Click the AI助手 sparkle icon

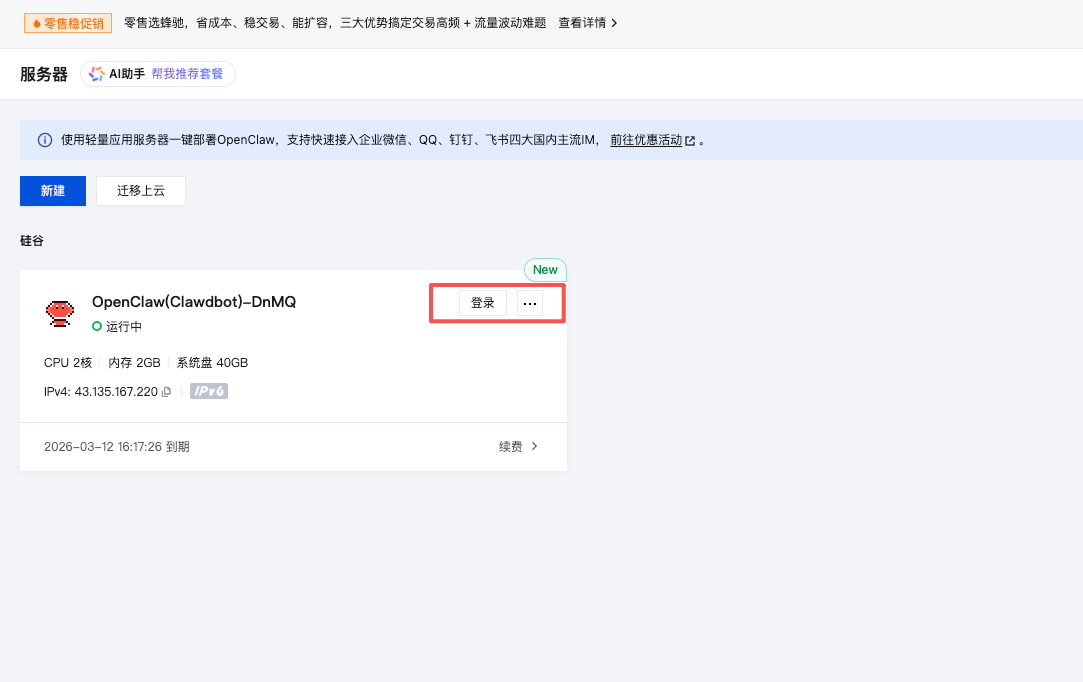[x=97, y=74]
